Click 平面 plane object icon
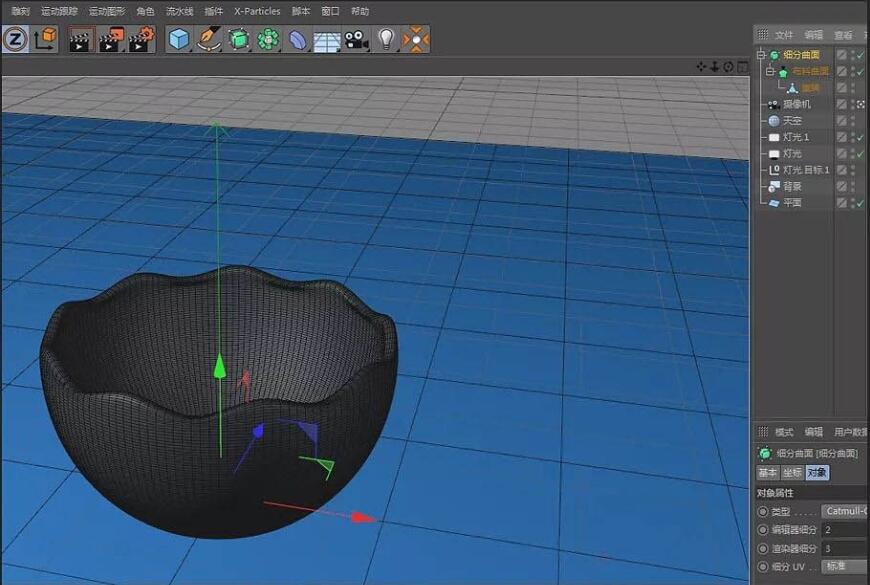This screenshot has height=585, width=870. [x=773, y=203]
